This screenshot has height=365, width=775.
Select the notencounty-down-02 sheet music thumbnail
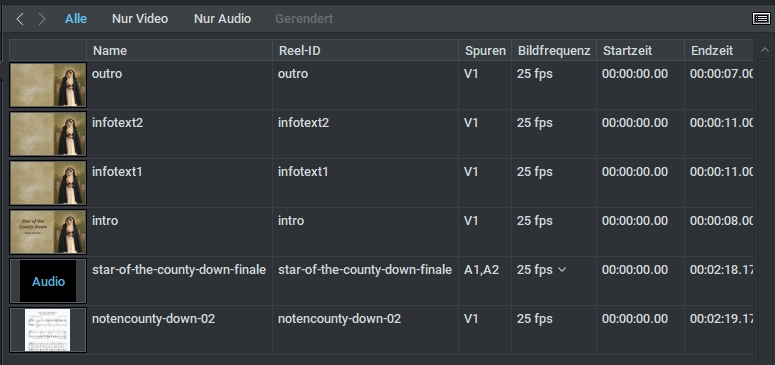(x=48, y=330)
